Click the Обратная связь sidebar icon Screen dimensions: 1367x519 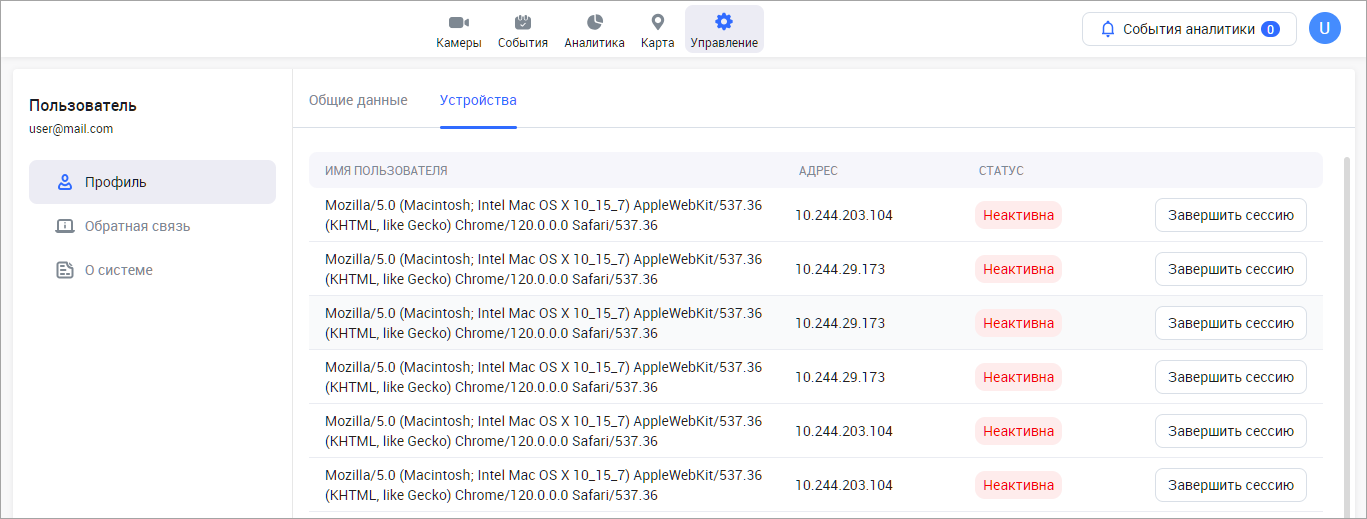65,226
